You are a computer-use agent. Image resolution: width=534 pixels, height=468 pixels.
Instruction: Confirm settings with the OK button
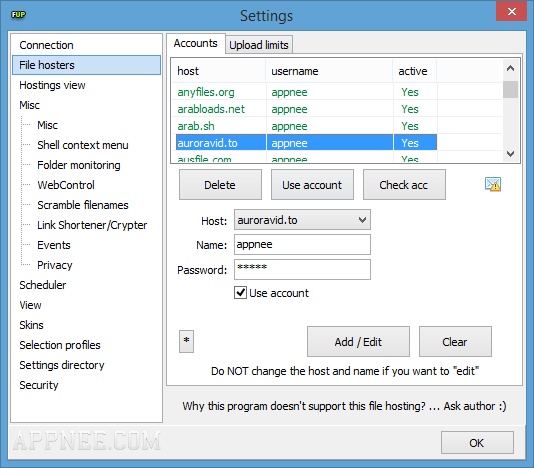477,442
